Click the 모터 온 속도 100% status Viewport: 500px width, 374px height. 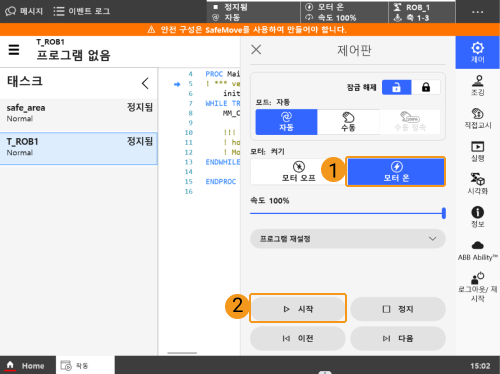[x=344, y=12]
